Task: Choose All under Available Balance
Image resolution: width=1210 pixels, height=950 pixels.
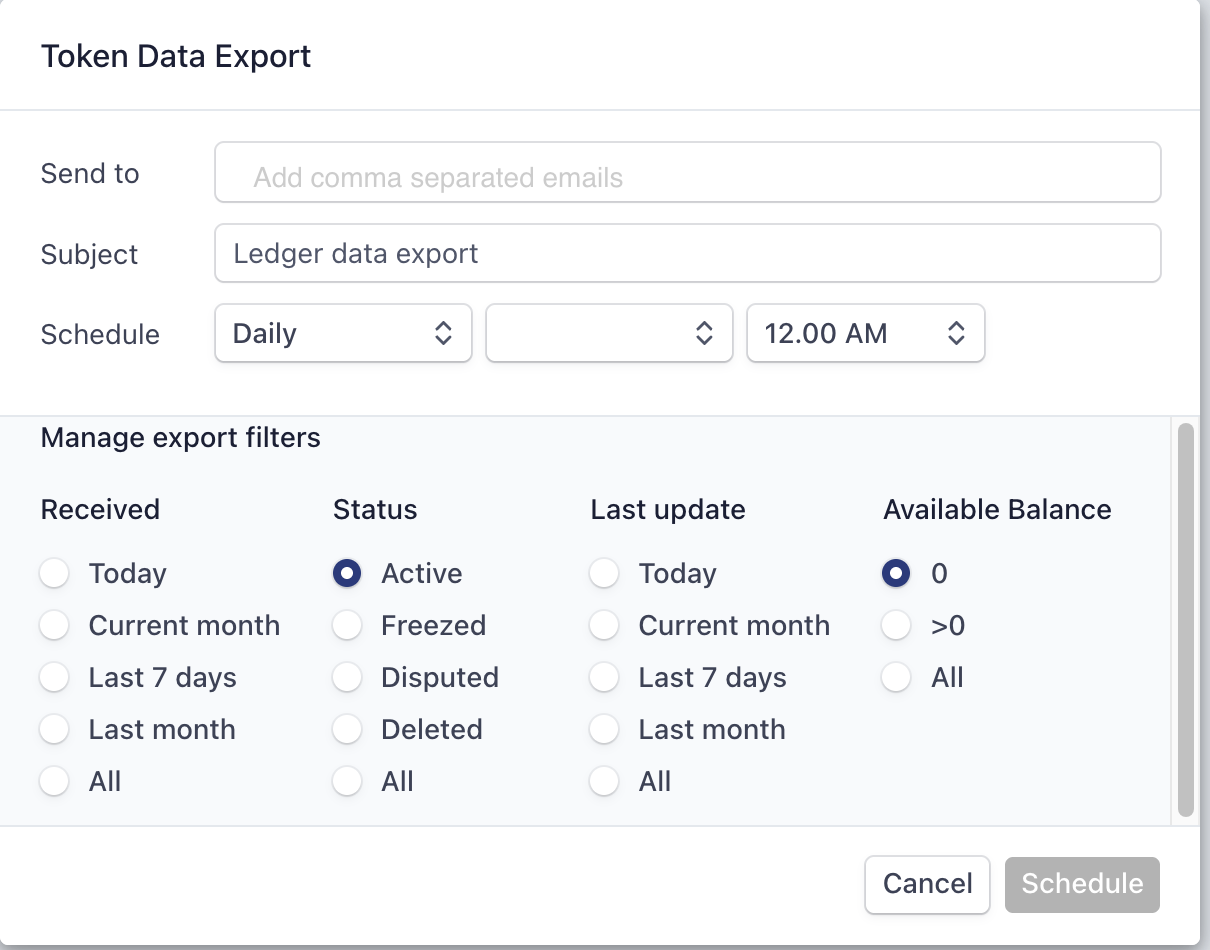Action: (x=896, y=678)
